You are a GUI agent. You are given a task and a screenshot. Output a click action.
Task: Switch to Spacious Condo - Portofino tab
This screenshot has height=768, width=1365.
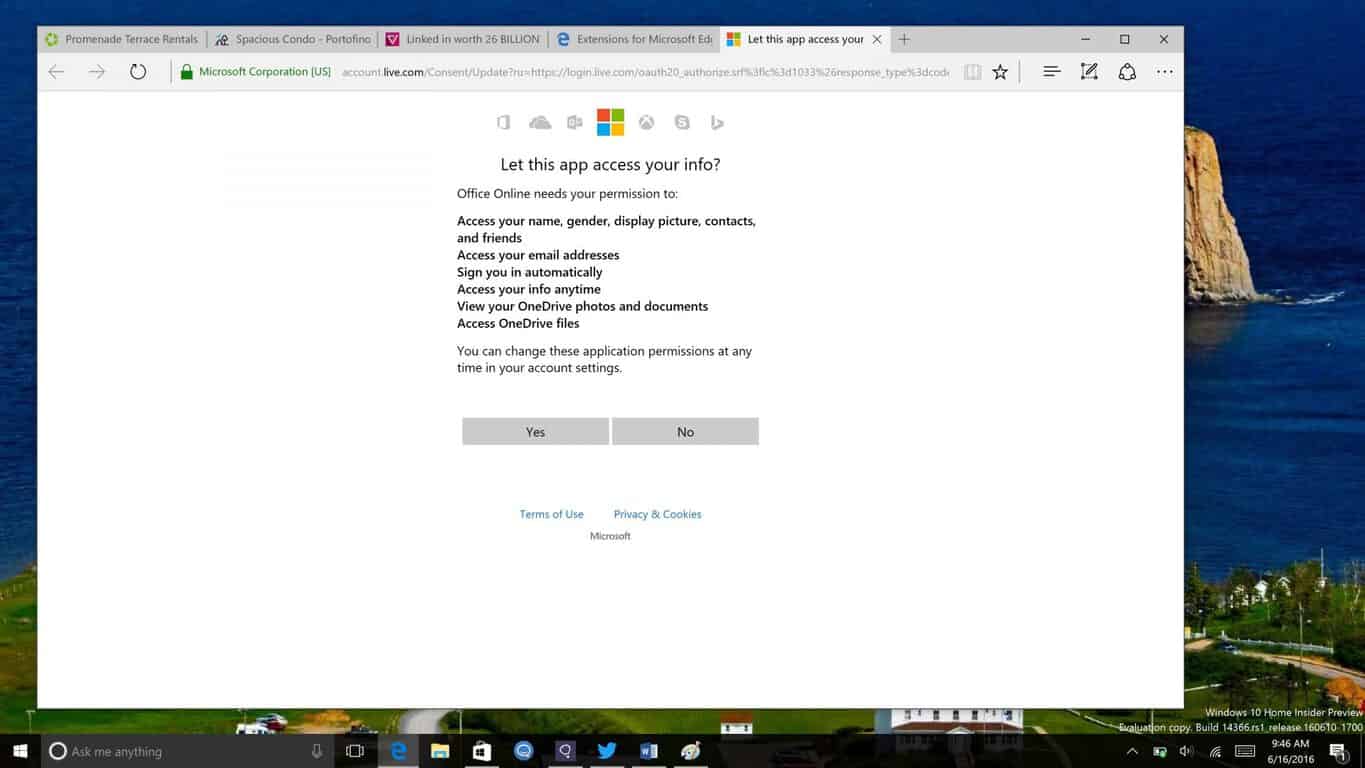[293, 39]
